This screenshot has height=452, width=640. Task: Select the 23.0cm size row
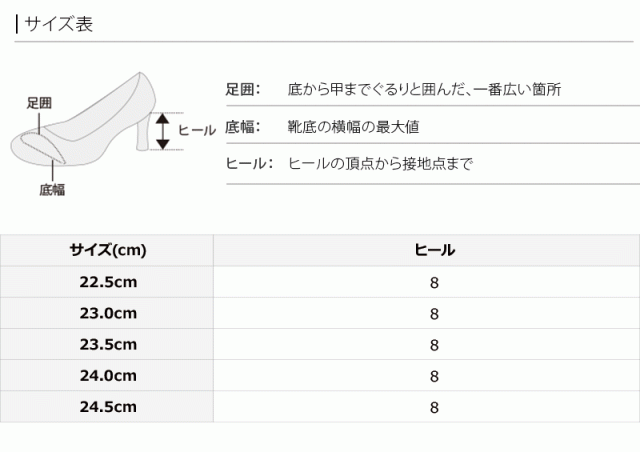pyautogui.click(x=108, y=312)
